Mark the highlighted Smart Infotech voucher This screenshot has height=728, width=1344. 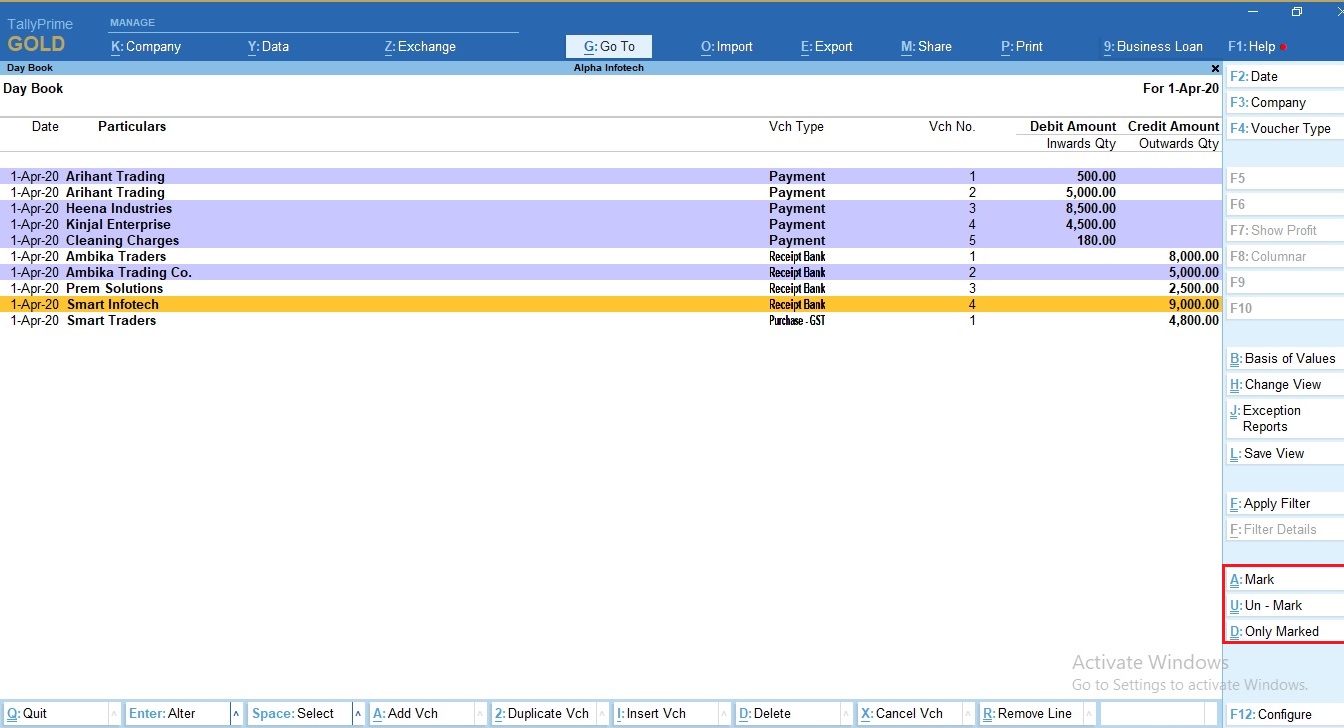point(1251,579)
